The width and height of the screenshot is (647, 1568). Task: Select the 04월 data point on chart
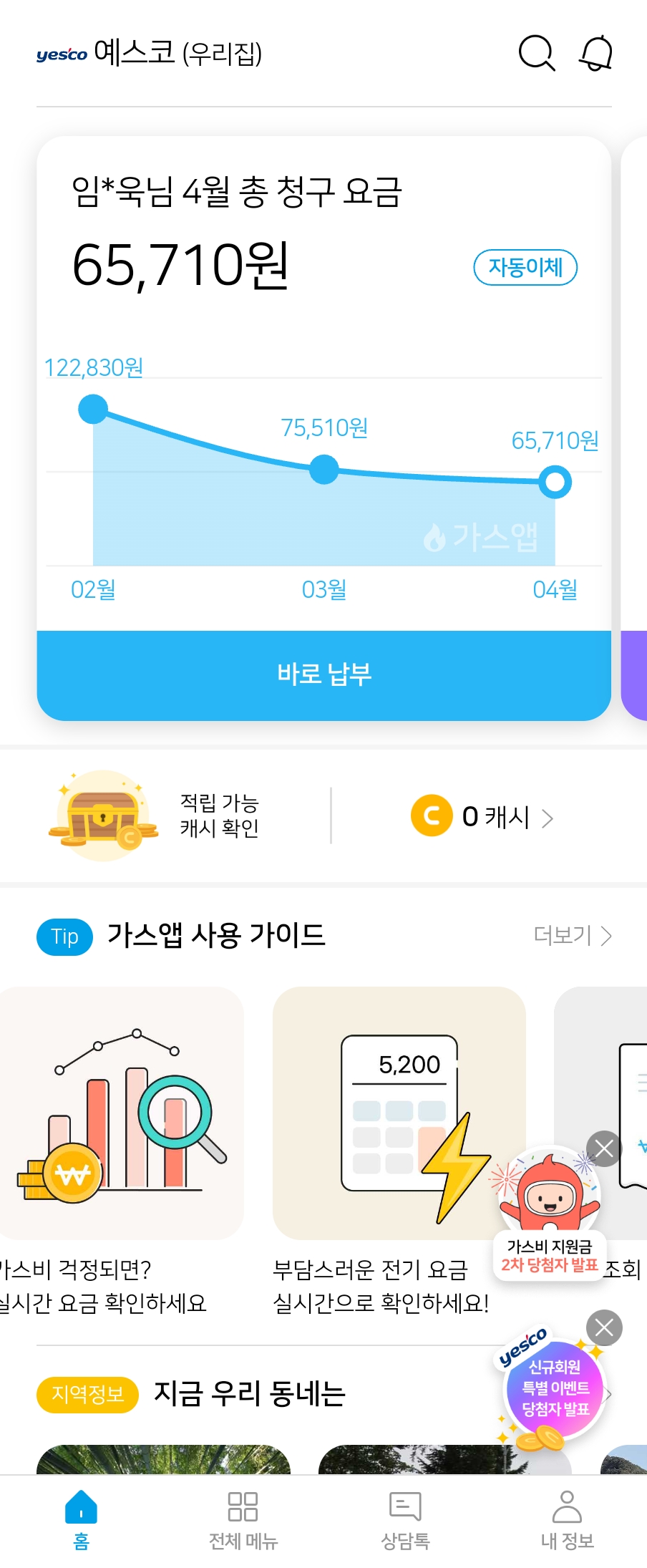click(x=555, y=482)
